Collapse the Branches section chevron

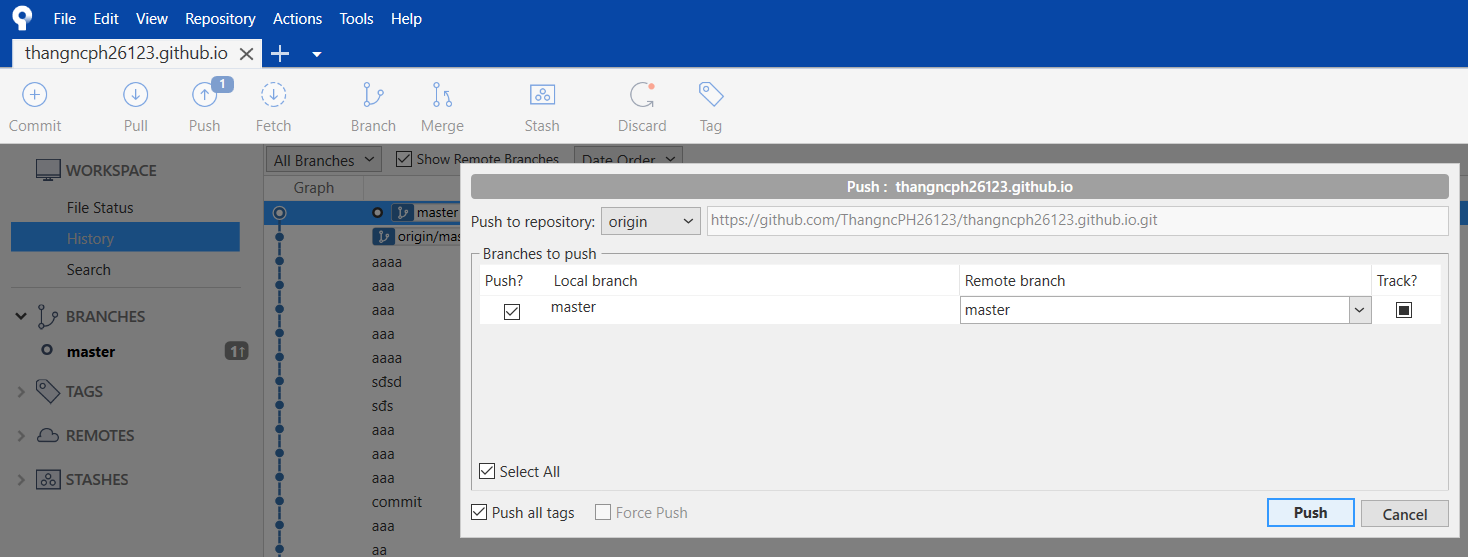[21, 316]
